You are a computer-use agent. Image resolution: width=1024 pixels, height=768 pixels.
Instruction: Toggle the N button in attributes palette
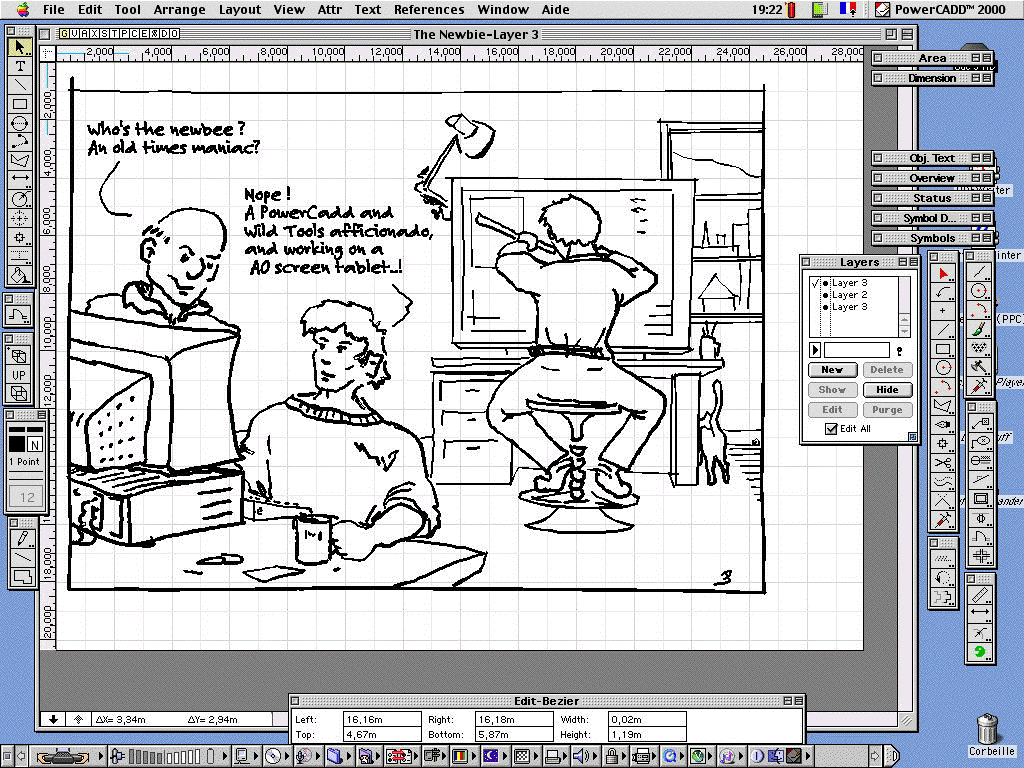point(35,445)
